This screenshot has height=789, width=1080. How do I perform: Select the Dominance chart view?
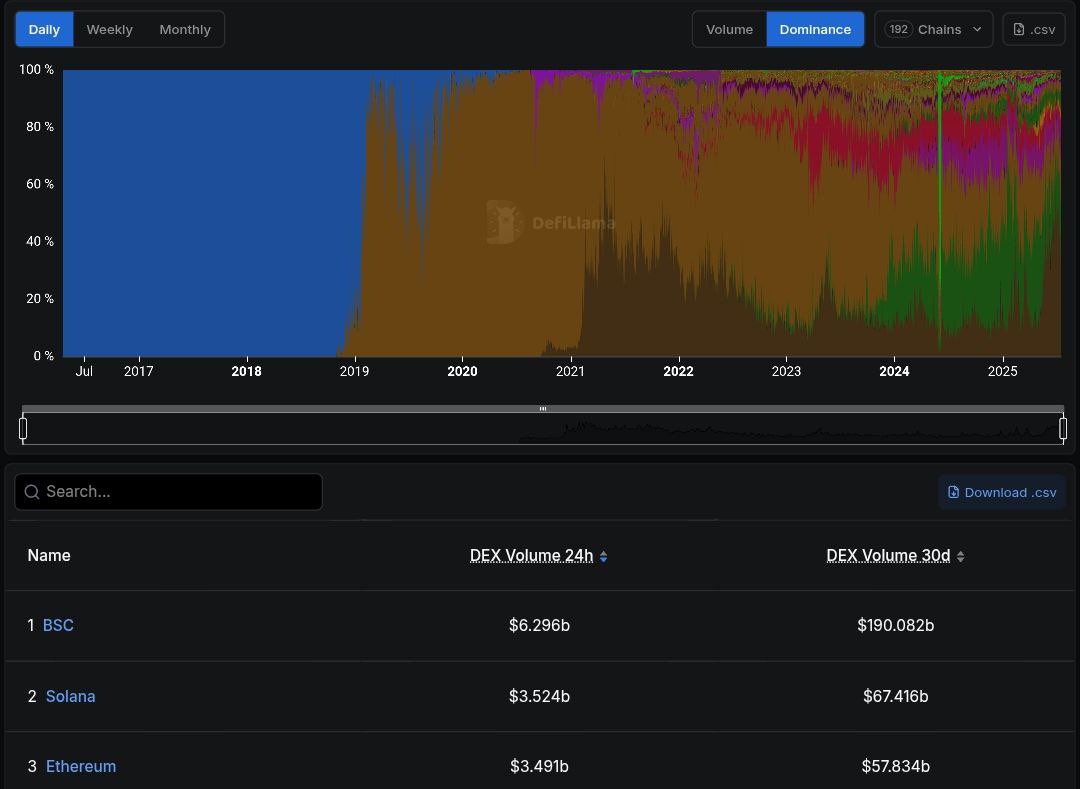[815, 30]
